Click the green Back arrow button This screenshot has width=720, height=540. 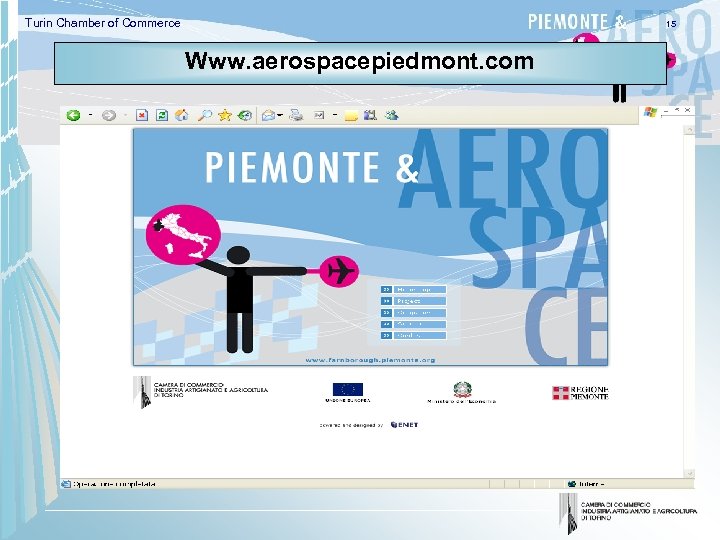[x=73, y=115]
